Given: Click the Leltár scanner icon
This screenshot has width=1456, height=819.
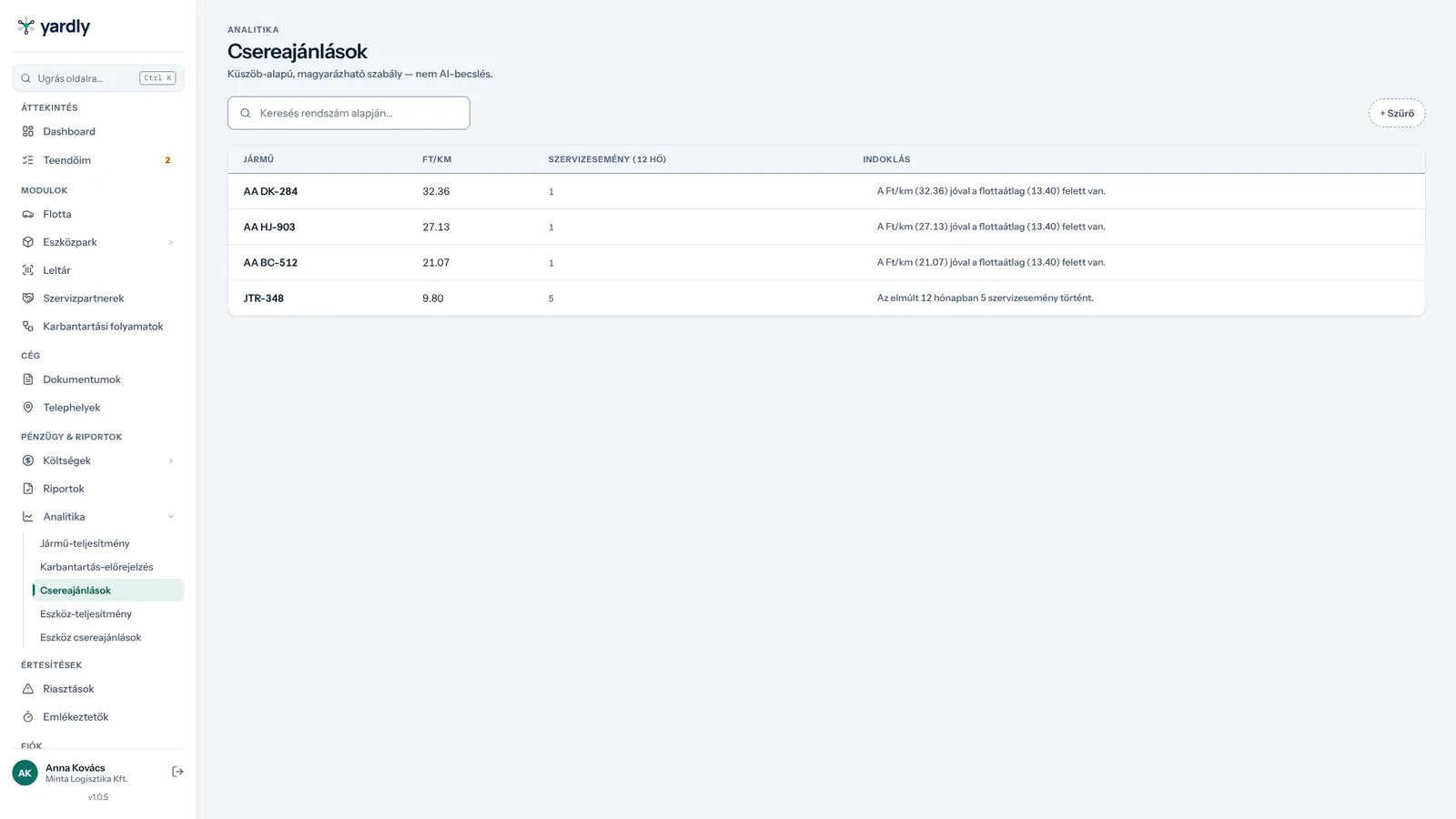Looking at the screenshot, I should click(28, 270).
